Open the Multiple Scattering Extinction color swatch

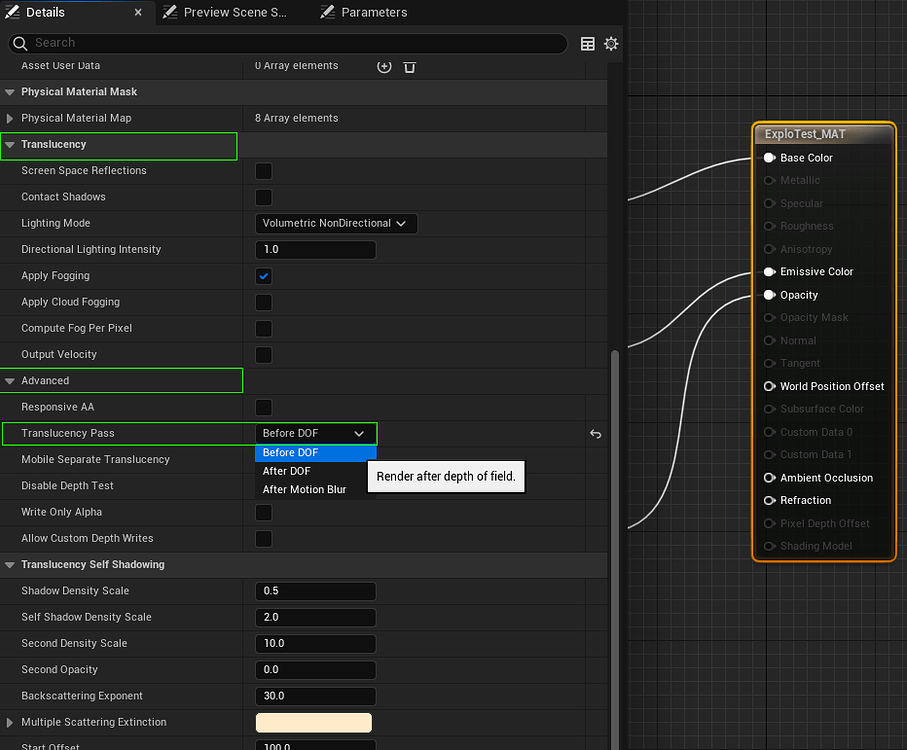coord(315,722)
